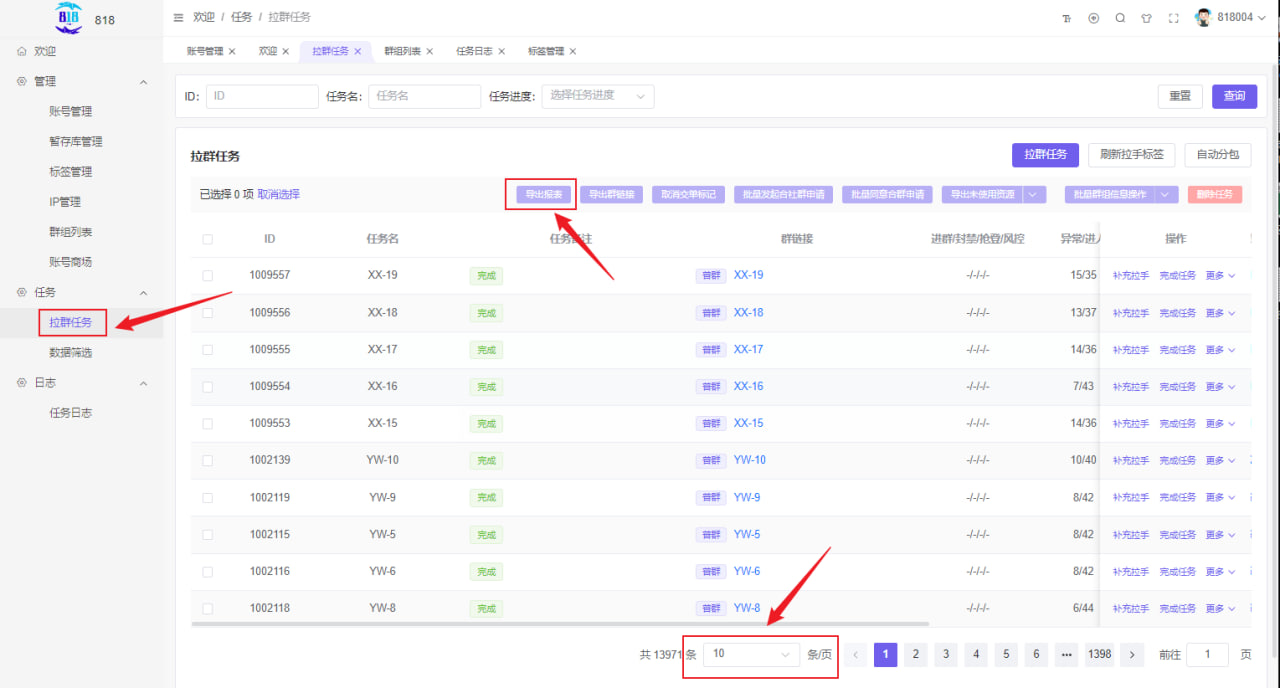
Task: Click the previous page arrow in pagination
Action: [855, 654]
